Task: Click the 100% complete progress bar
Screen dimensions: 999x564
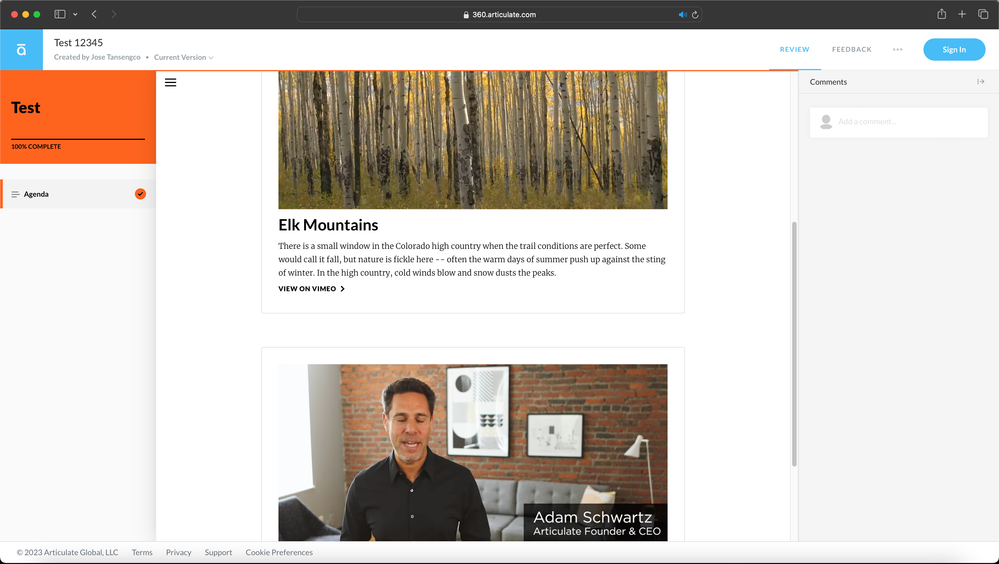Action: [x=78, y=138]
